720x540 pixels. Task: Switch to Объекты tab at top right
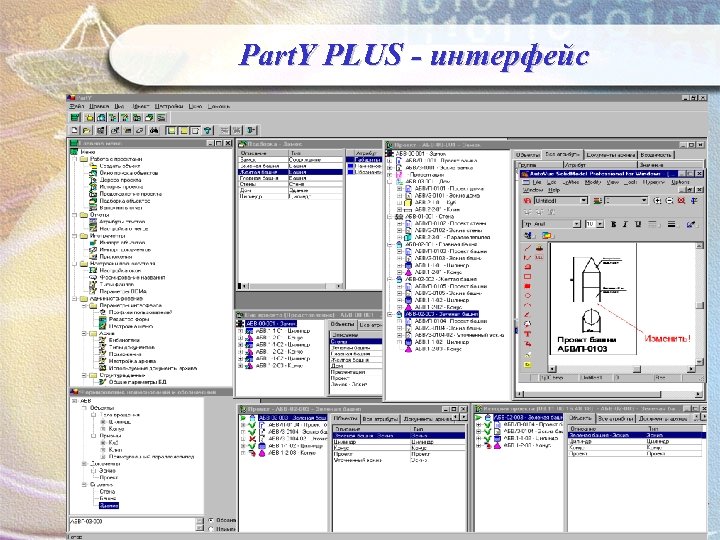pyautogui.click(x=527, y=155)
